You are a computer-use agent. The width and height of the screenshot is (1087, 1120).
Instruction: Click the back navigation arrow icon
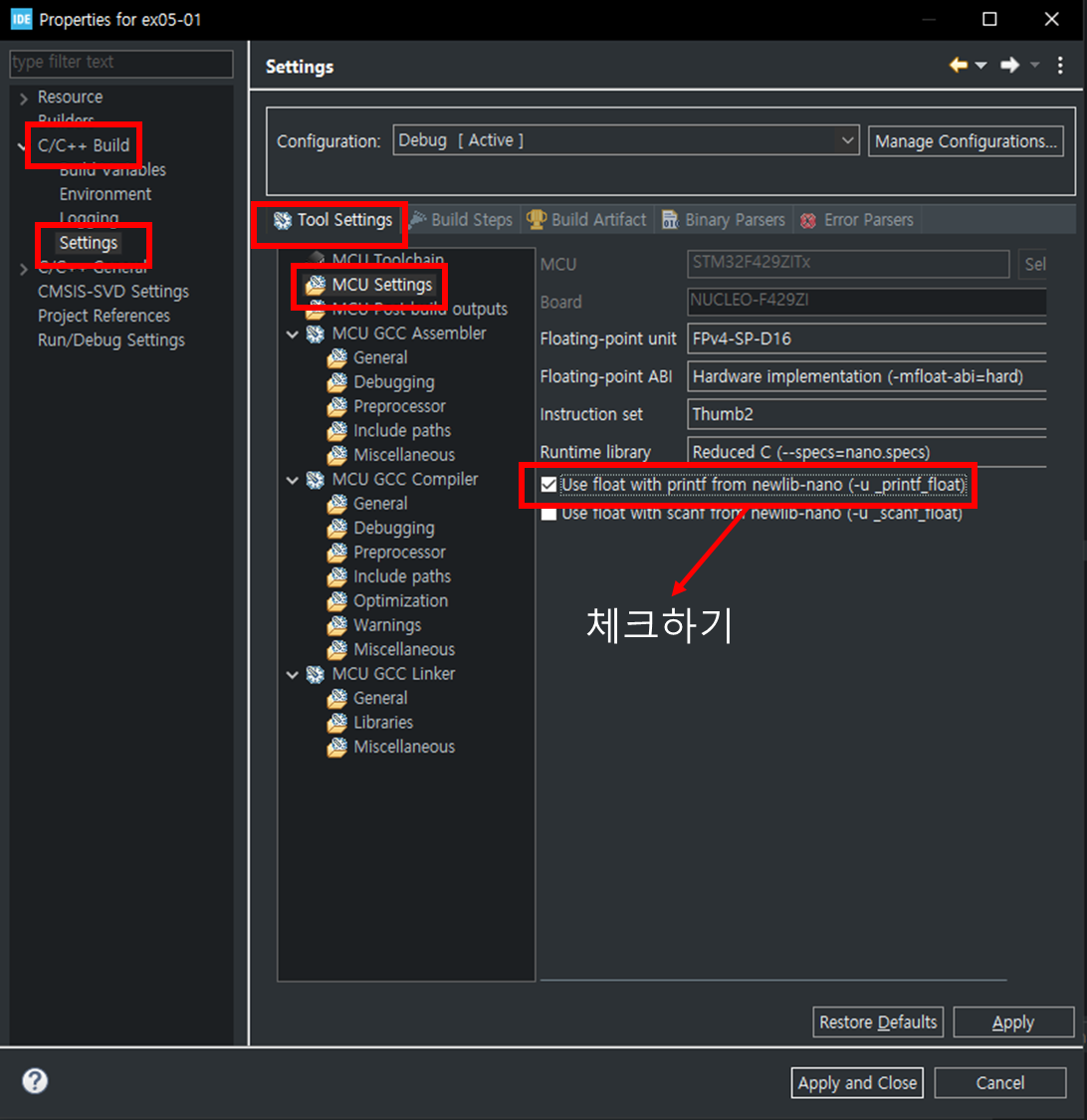click(959, 65)
